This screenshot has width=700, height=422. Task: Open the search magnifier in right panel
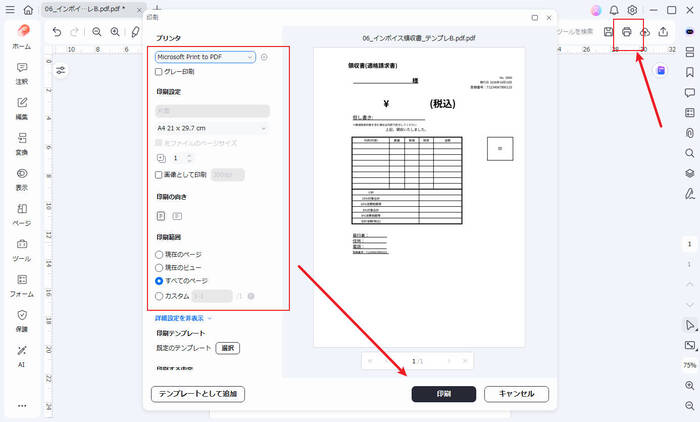pos(690,153)
